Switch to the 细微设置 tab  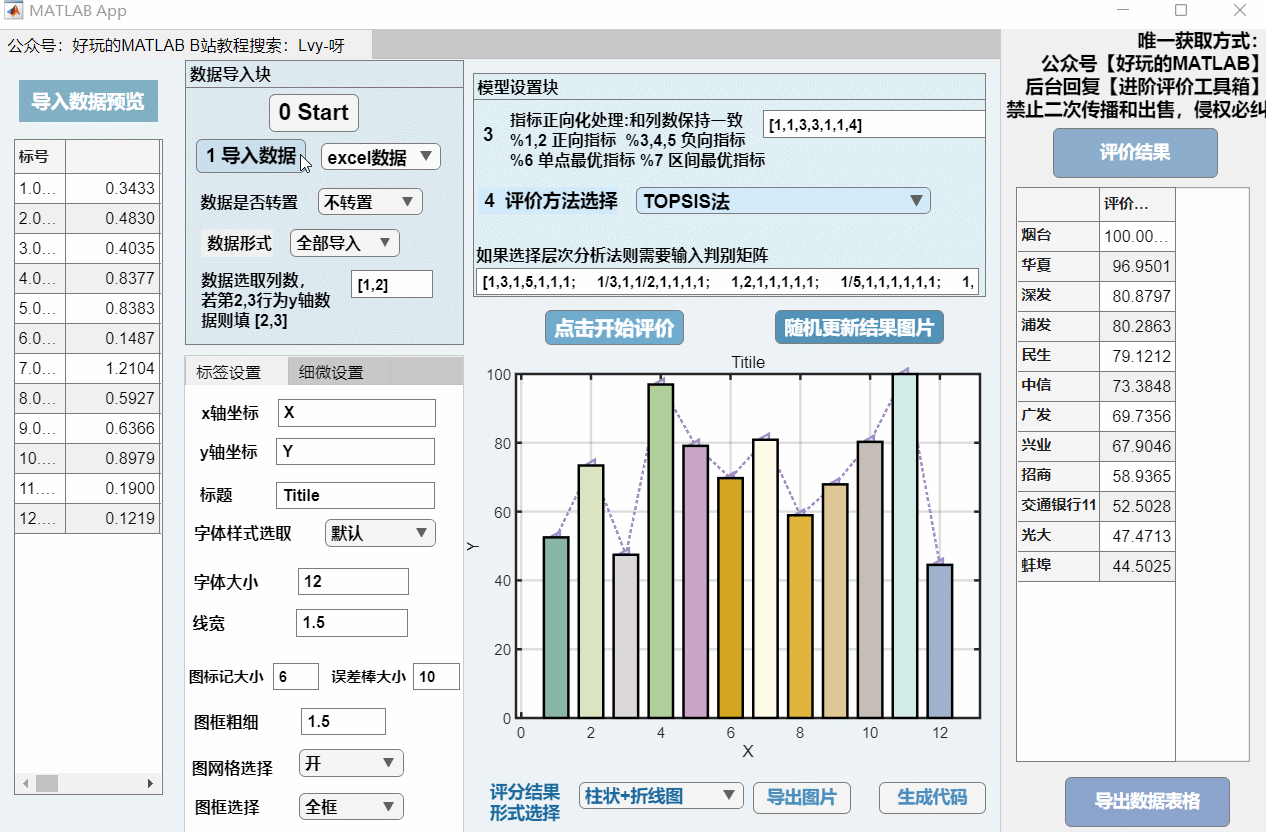tap(338, 372)
